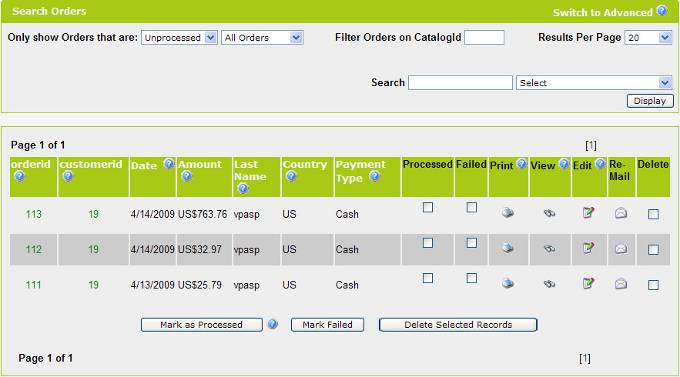Open help icon next to Date header
680x377 pixels.
click(168, 164)
